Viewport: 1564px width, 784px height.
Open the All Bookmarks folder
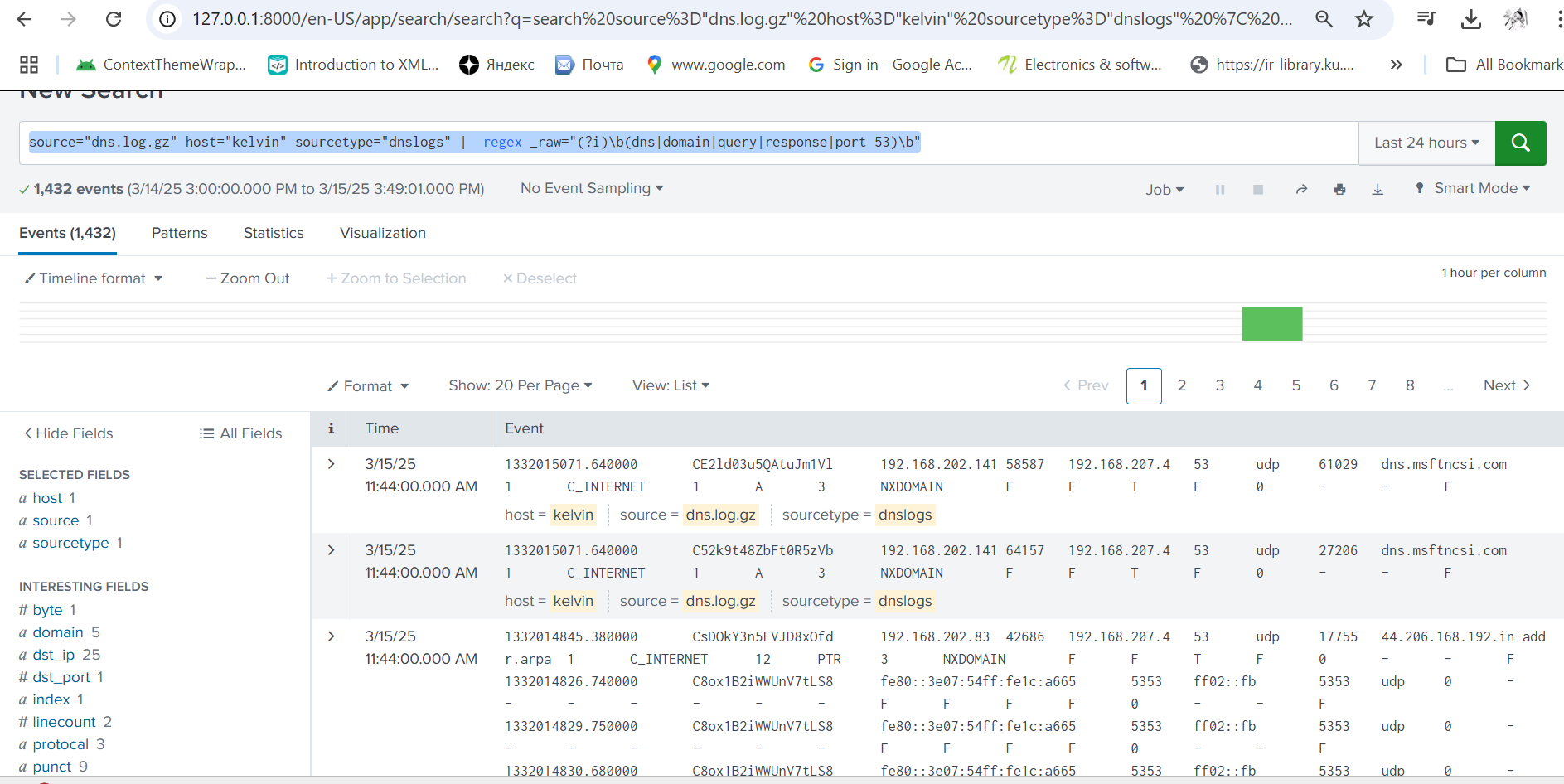click(x=1504, y=65)
